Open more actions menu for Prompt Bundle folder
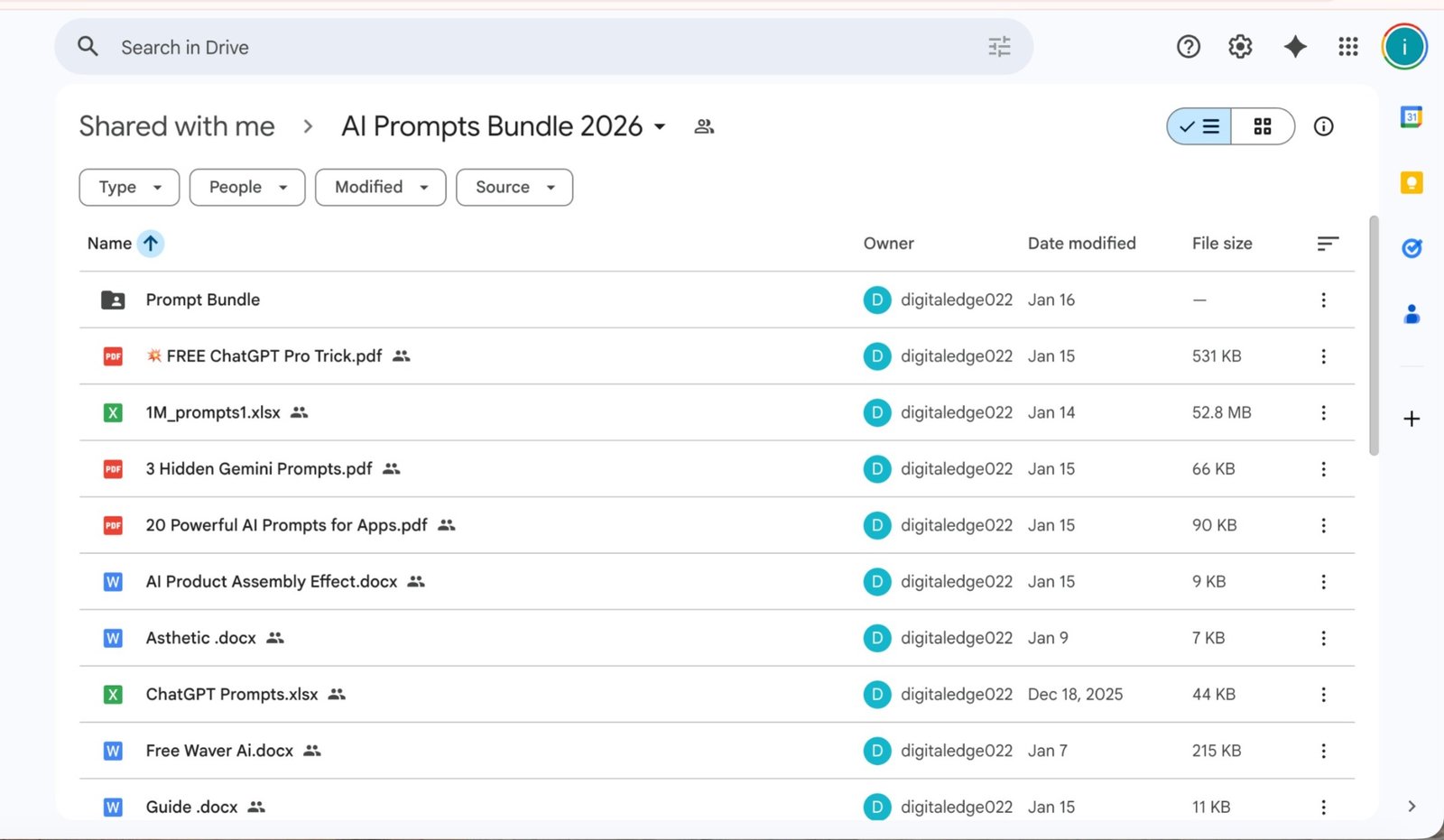The image size is (1444, 840). (x=1323, y=300)
